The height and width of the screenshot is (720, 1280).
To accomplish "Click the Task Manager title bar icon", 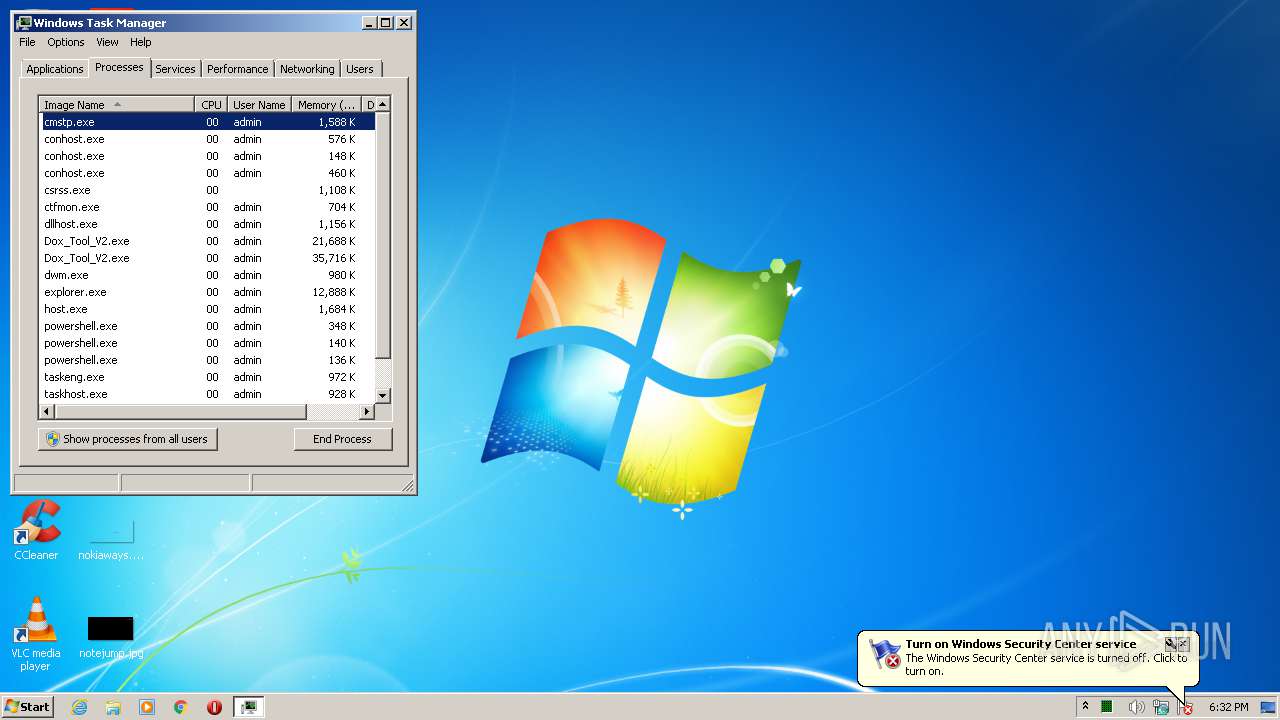I will point(24,22).
